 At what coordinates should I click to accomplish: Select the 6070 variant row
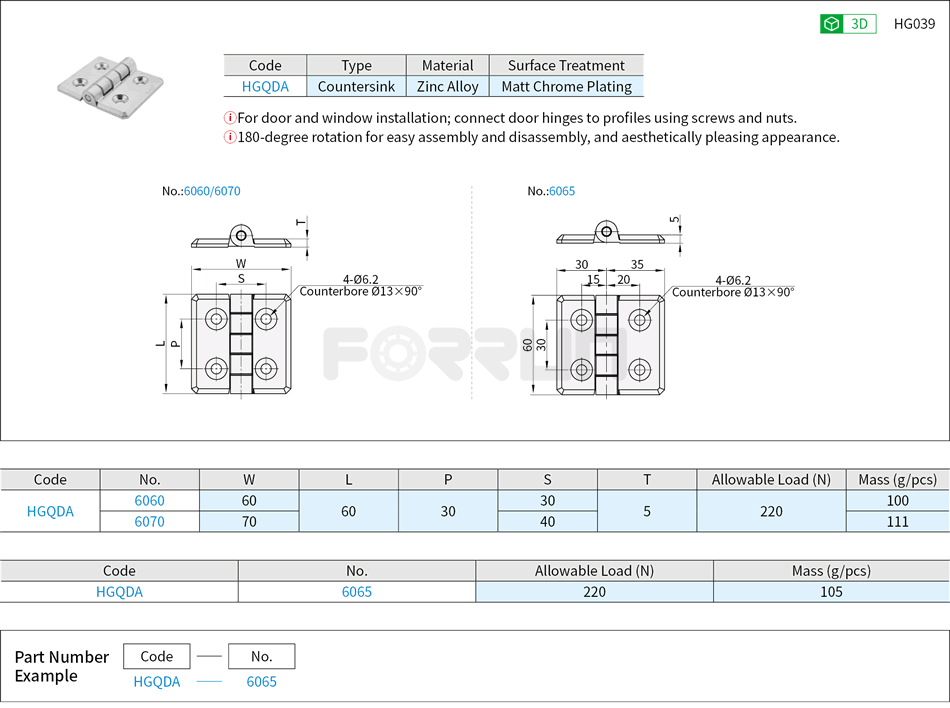150,521
